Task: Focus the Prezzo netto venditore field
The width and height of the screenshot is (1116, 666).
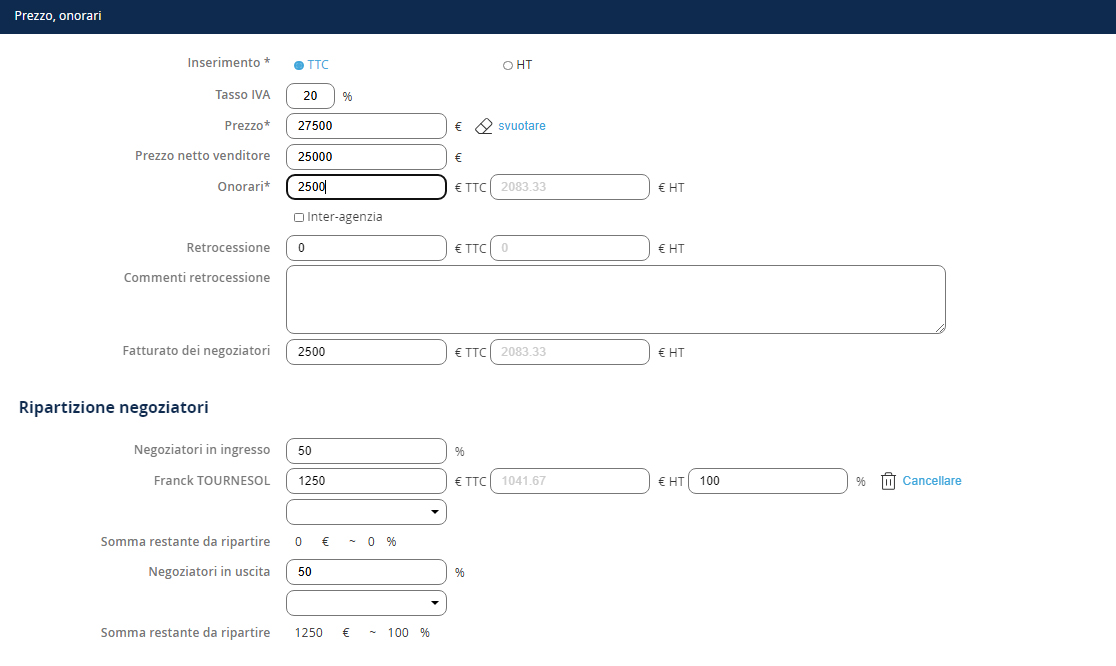Action: (x=366, y=157)
